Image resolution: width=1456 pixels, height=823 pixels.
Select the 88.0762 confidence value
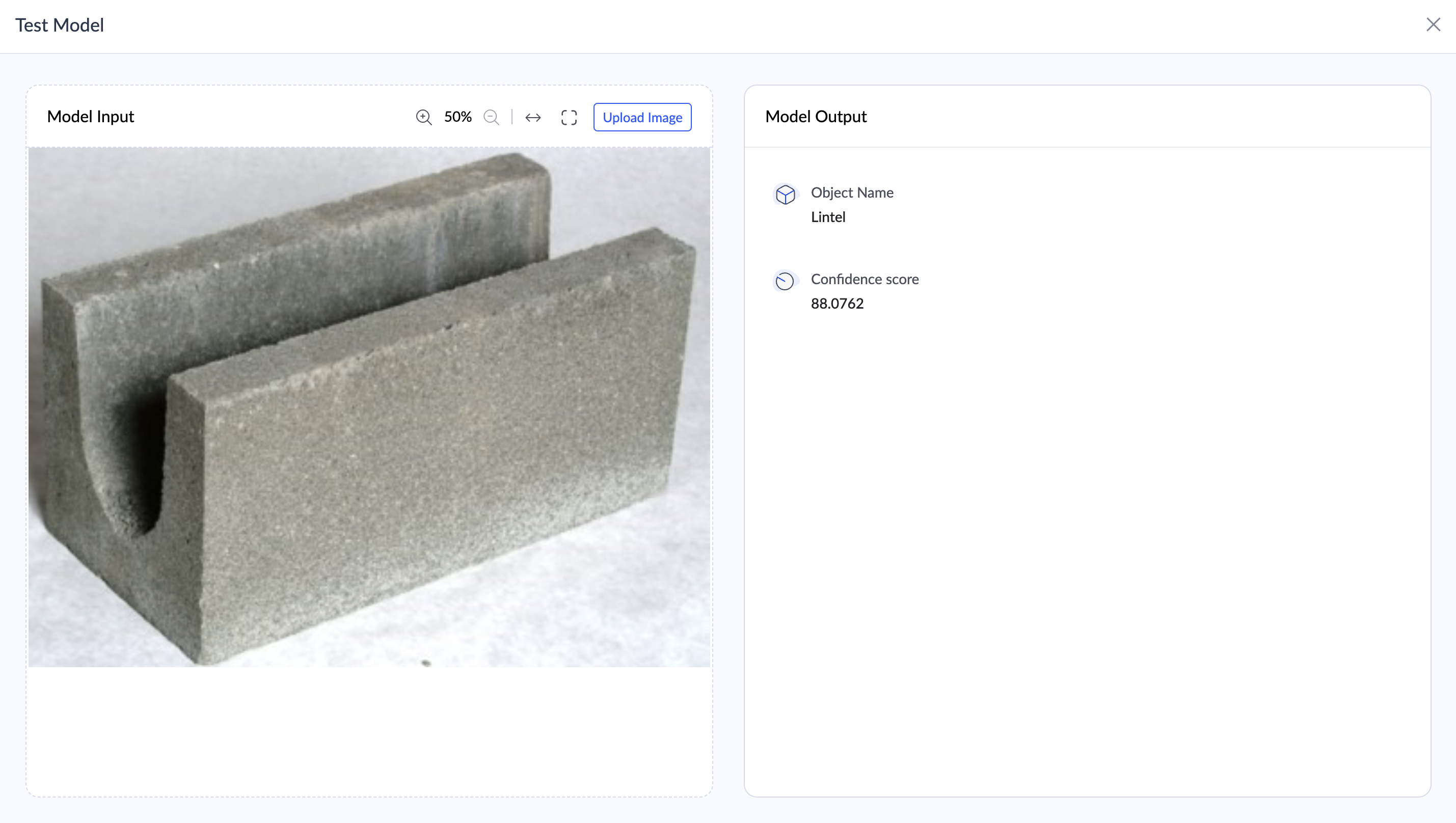(837, 304)
